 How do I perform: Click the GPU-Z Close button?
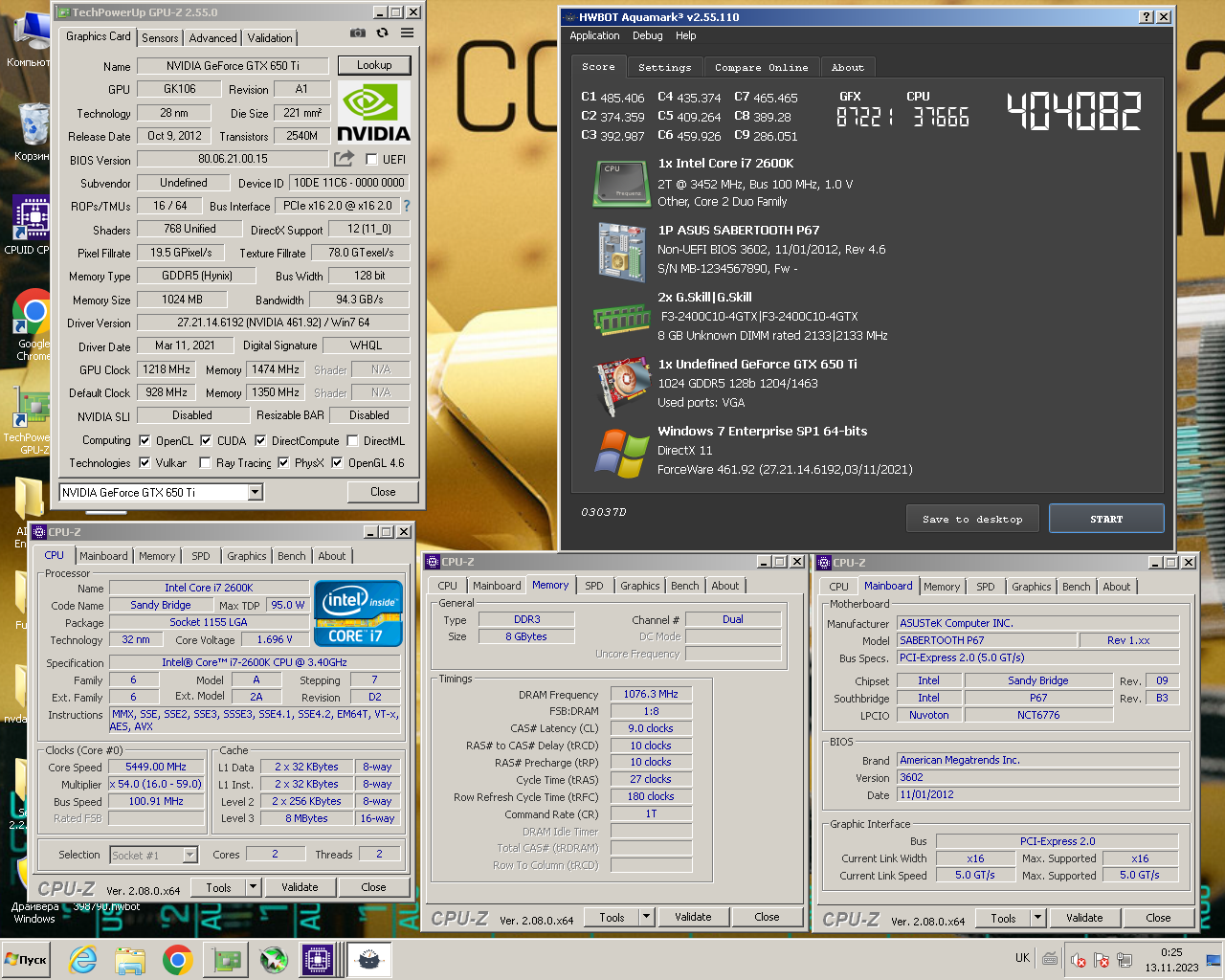click(383, 492)
